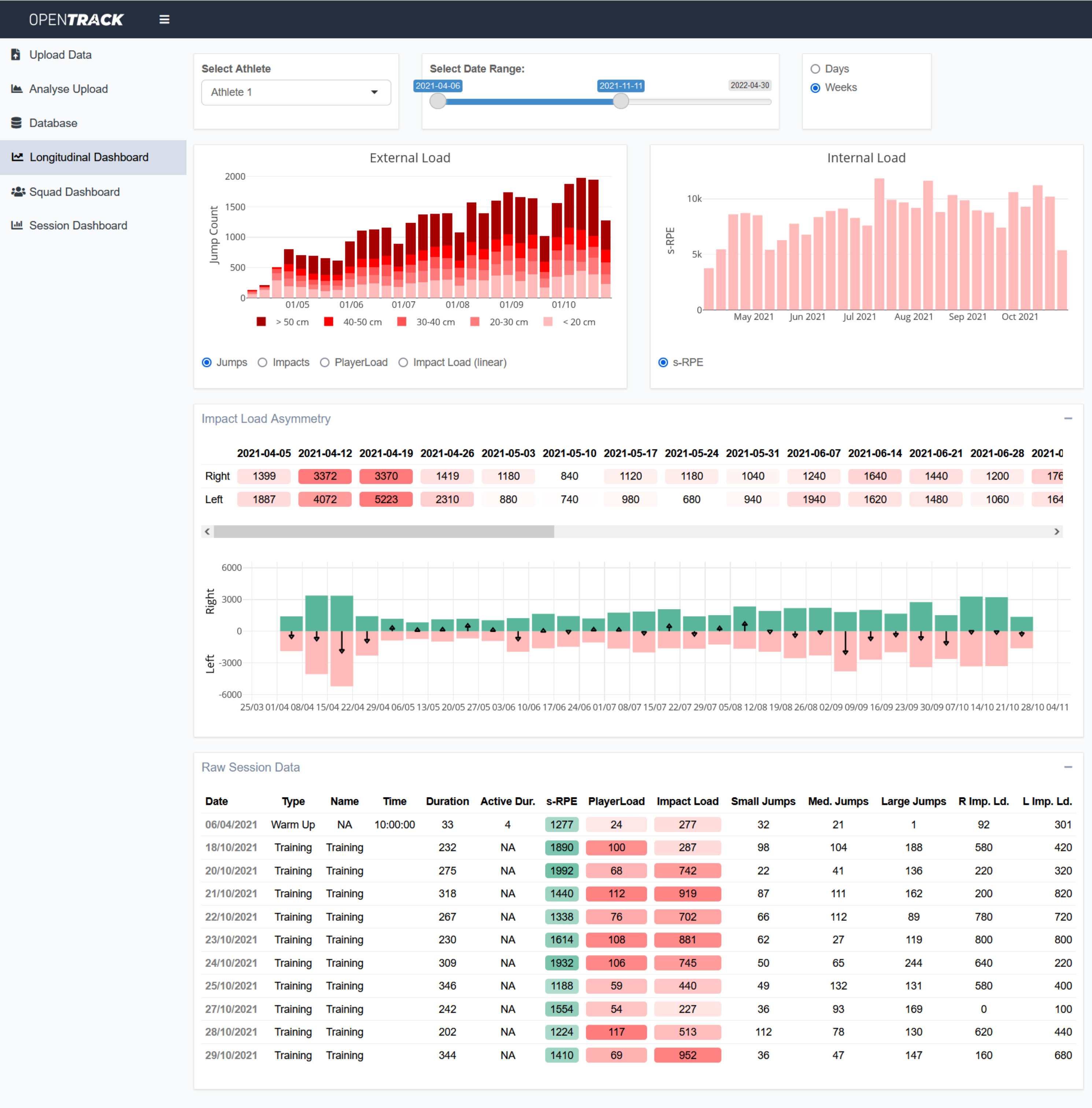This screenshot has width=1092, height=1108.
Task: Click the asymmetry table scroll right arrow
Action: 1056,531
